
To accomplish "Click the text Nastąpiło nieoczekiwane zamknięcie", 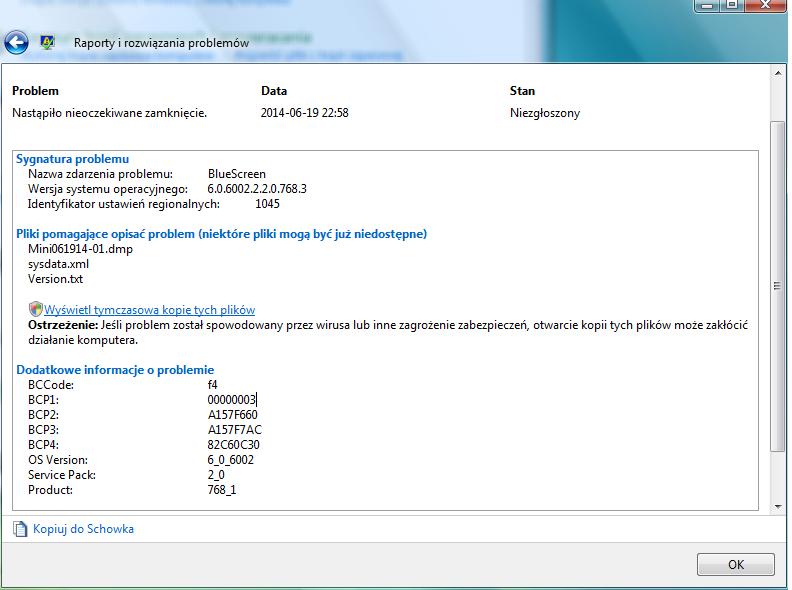I will click(110, 113).
